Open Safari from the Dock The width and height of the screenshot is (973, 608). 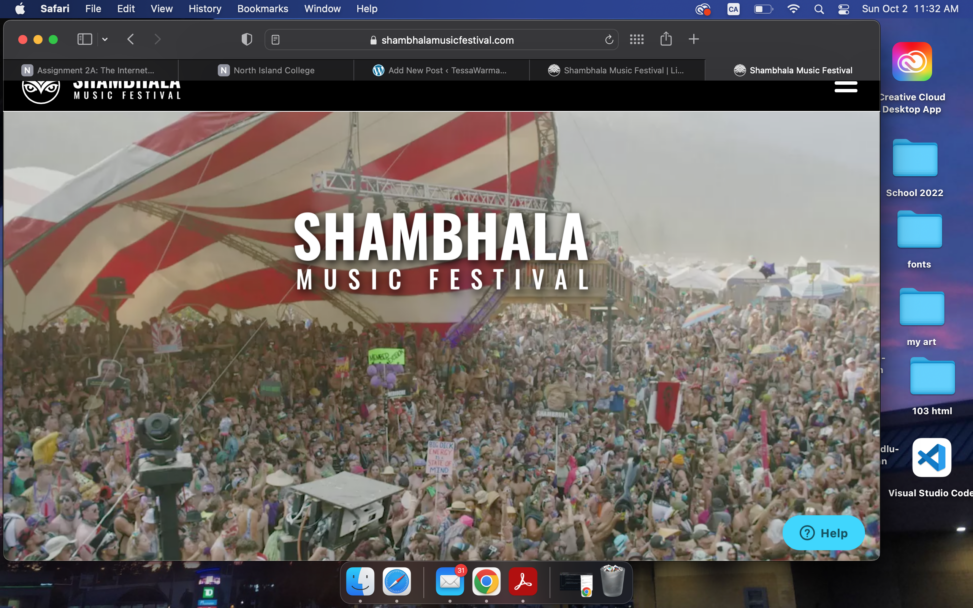397,582
